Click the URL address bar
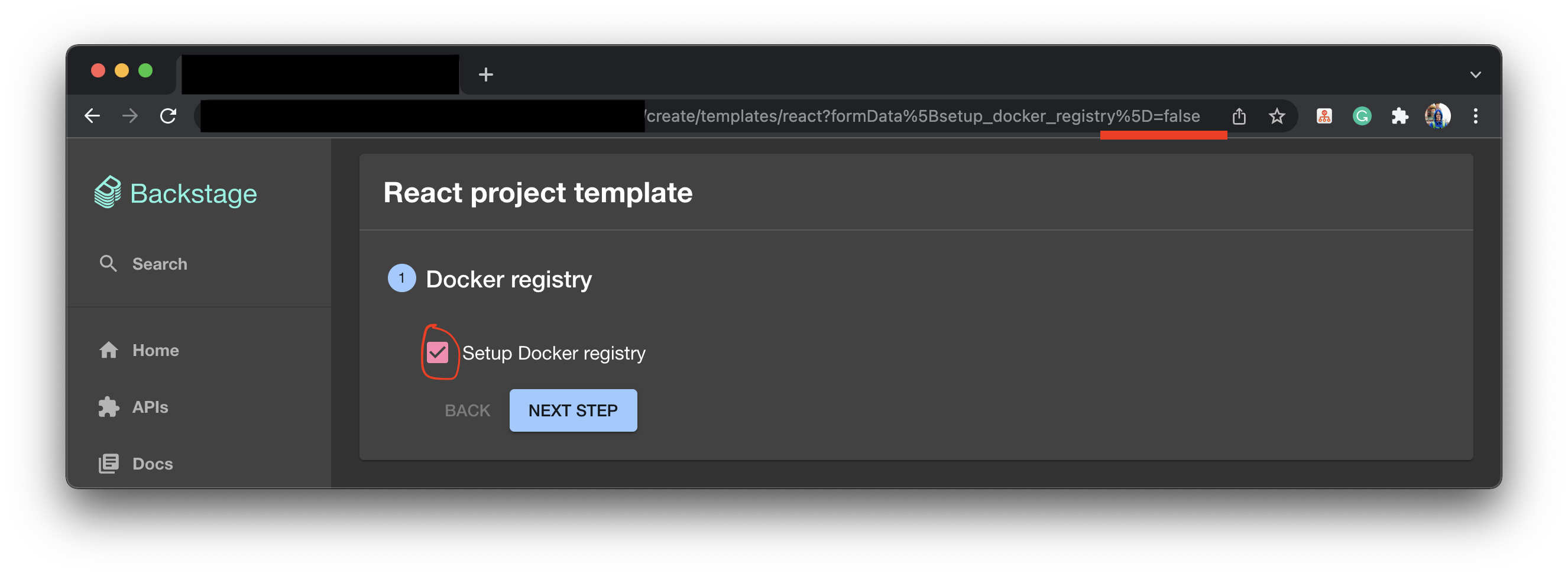Image resolution: width=1568 pixels, height=576 pixels. (706, 116)
